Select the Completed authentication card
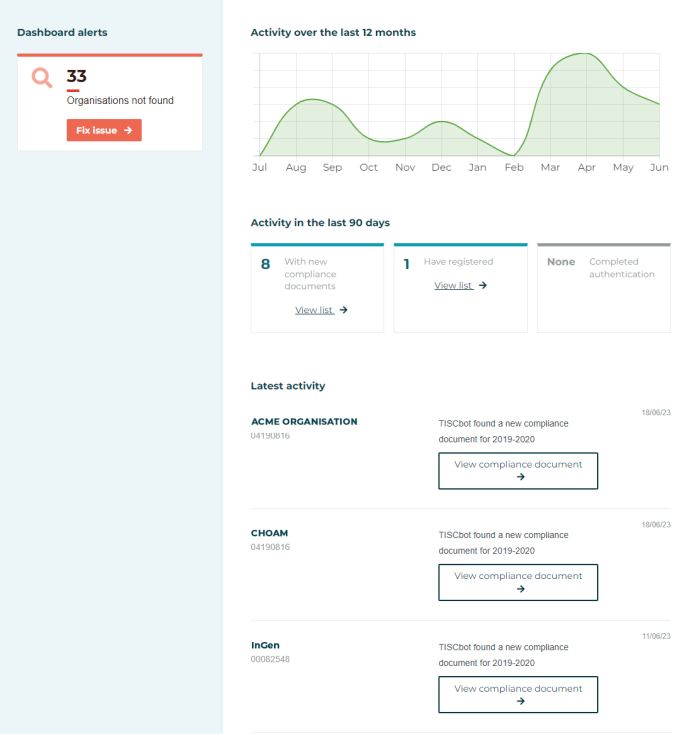 (603, 288)
